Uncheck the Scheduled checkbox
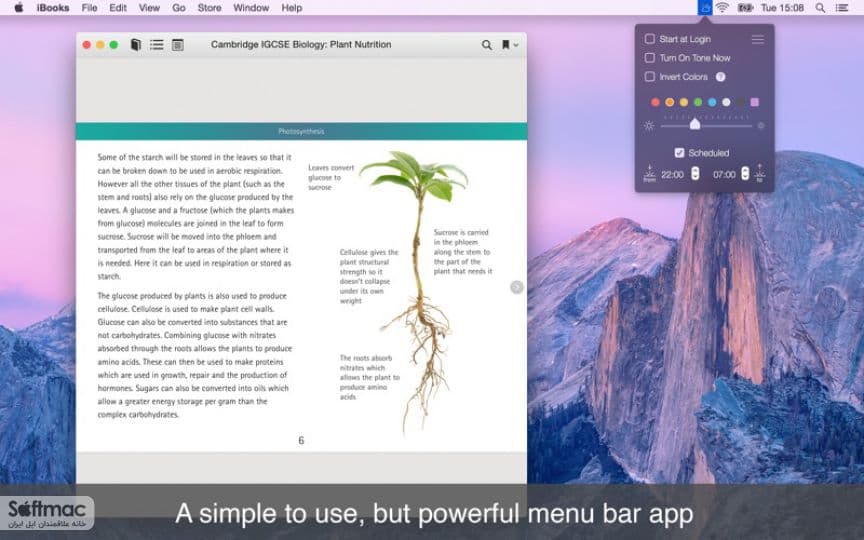 (x=679, y=153)
